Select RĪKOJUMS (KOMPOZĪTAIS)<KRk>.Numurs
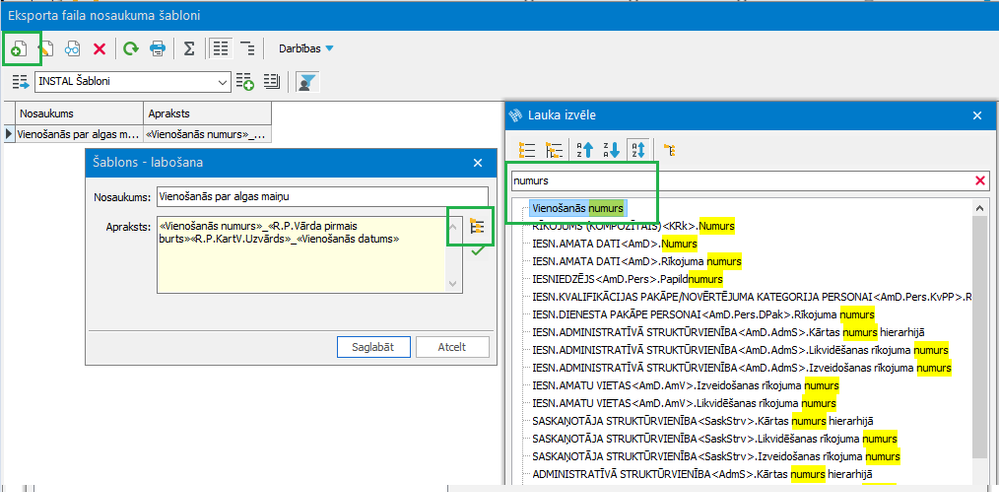 [634, 226]
